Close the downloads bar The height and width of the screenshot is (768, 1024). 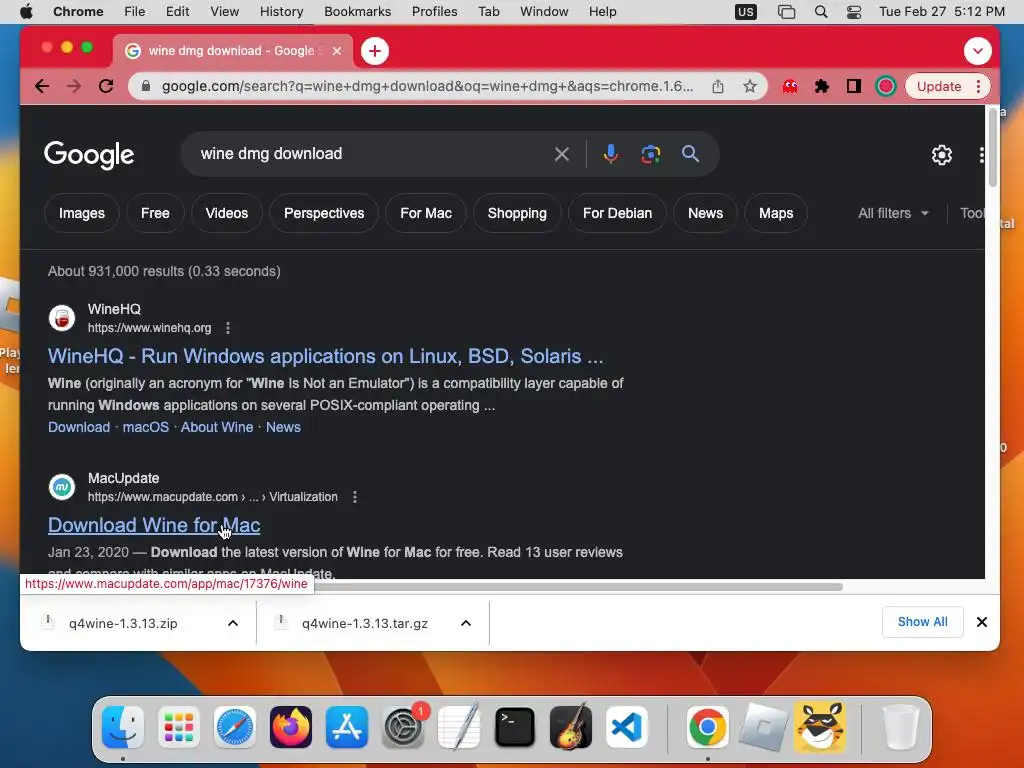(982, 622)
